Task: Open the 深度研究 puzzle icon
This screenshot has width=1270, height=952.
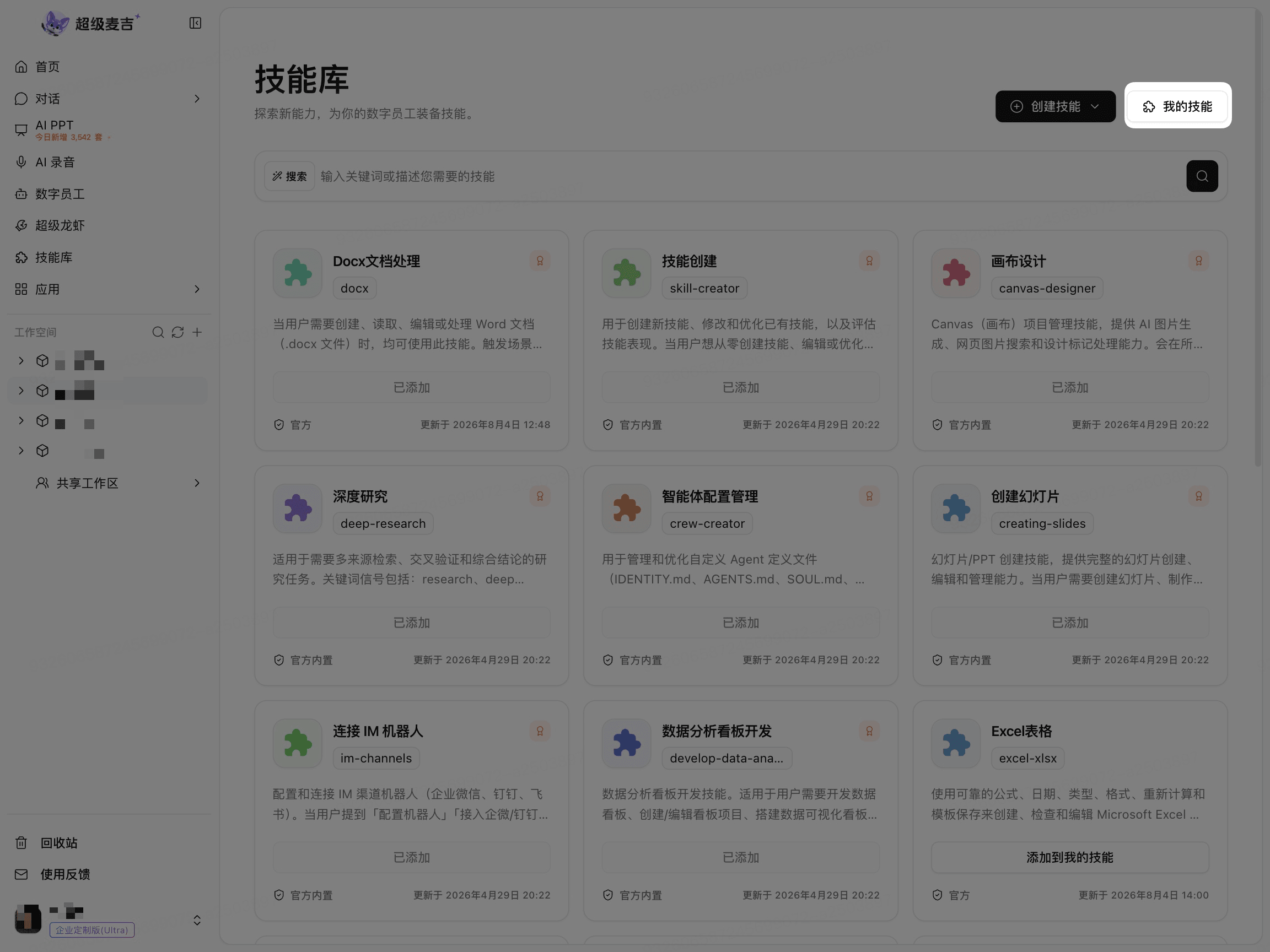Action: [298, 509]
